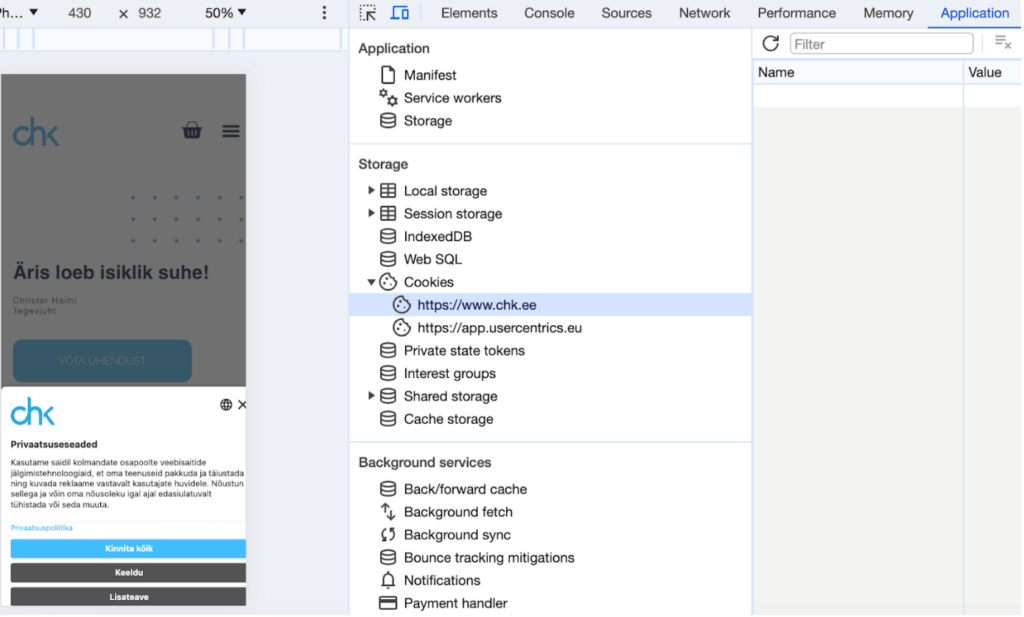The width and height of the screenshot is (1024, 617).
Task: Collapse the Cookies tree arrow
Action: coord(371,282)
